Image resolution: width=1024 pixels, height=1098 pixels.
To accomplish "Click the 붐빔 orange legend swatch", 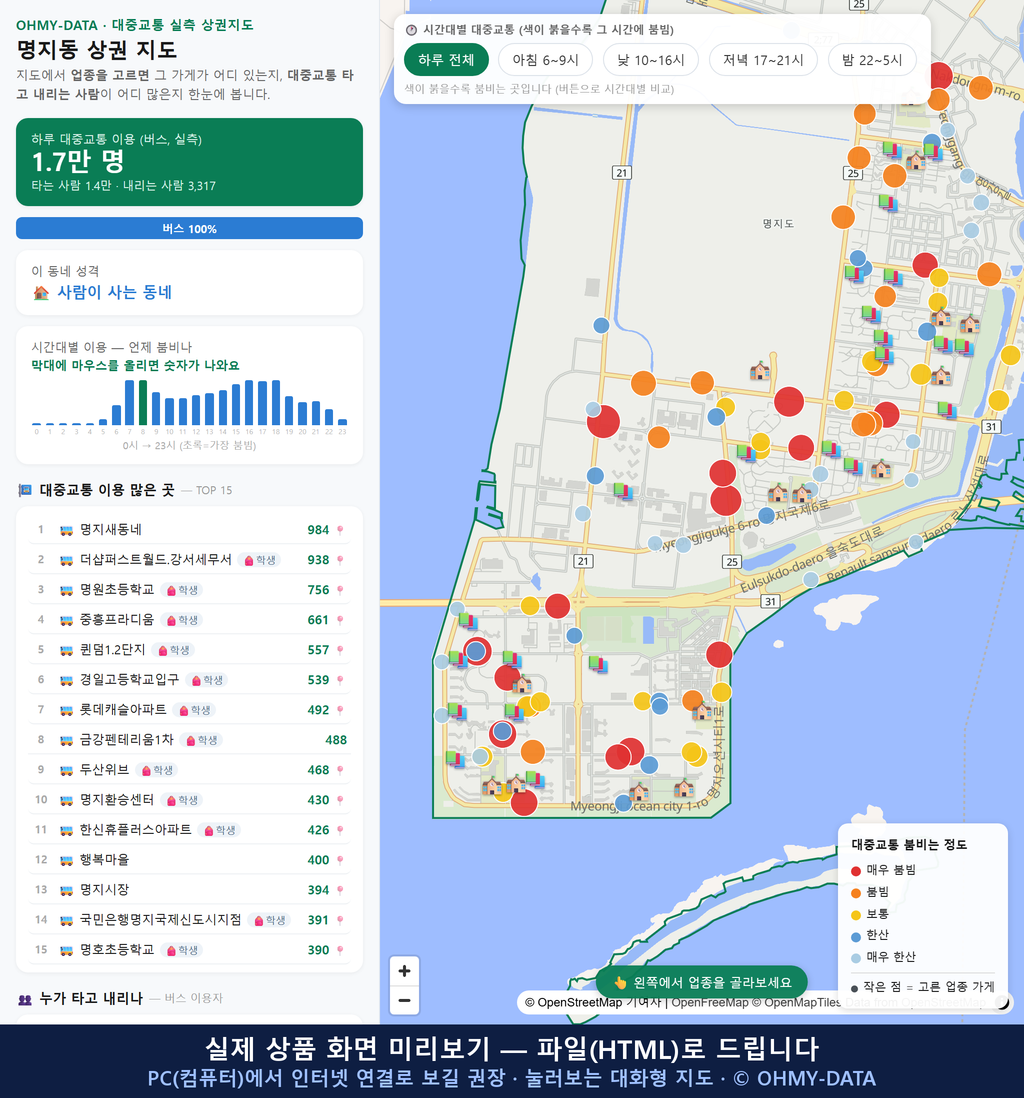I will point(856,893).
